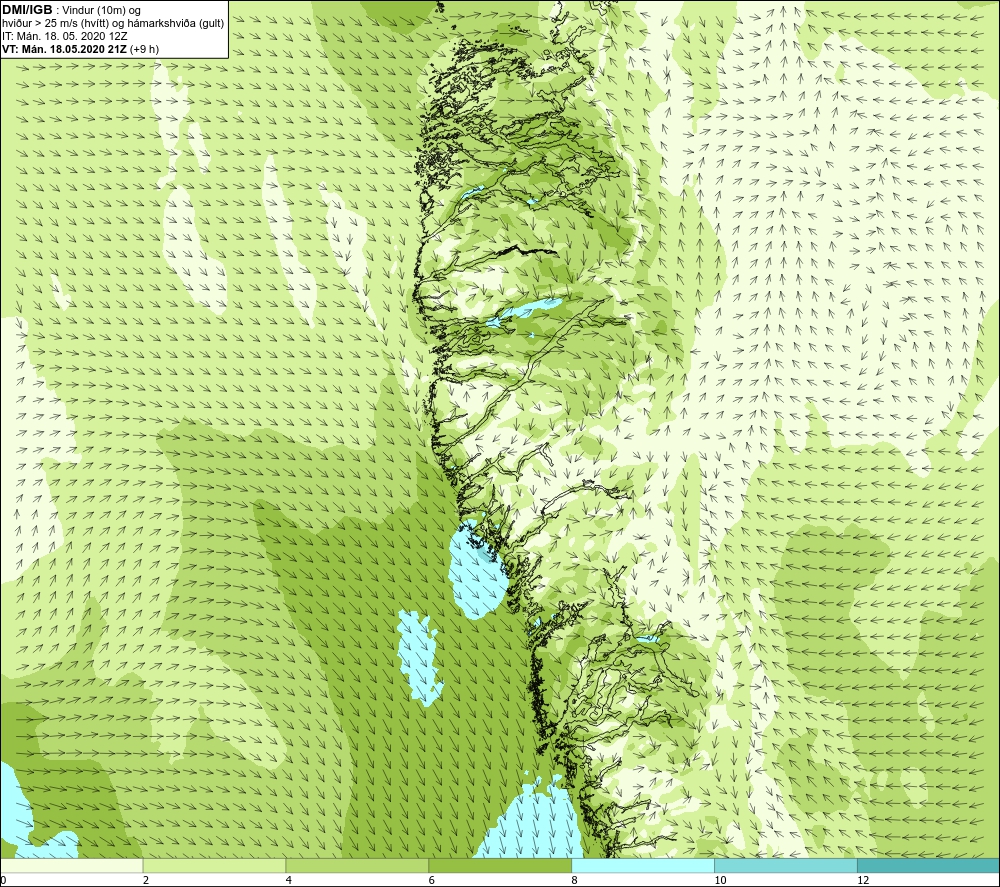Click the scale label '4'
Viewport: 1000px width, 887px height.
(289, 880)
